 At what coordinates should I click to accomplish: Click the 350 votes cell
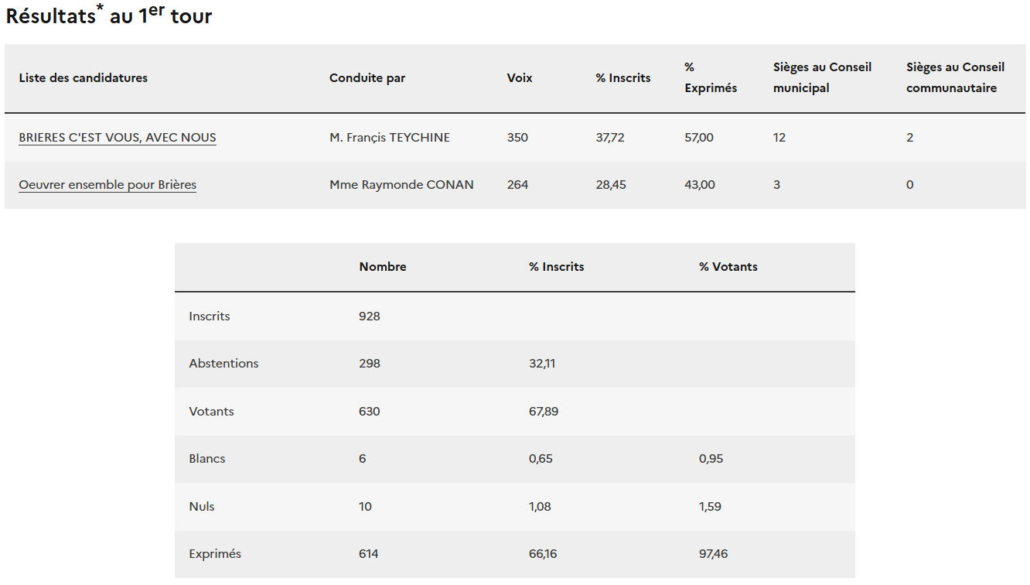517,137
